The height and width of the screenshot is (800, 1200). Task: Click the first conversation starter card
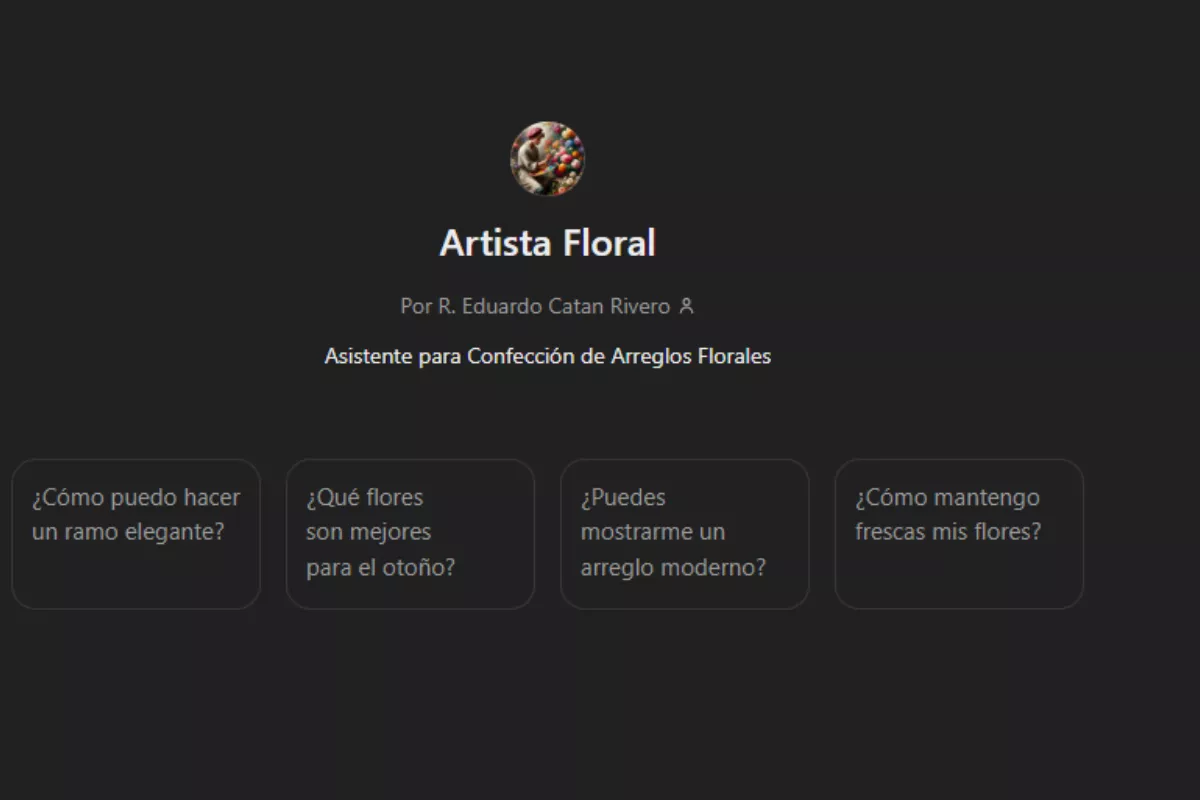(x=136, y=534)
